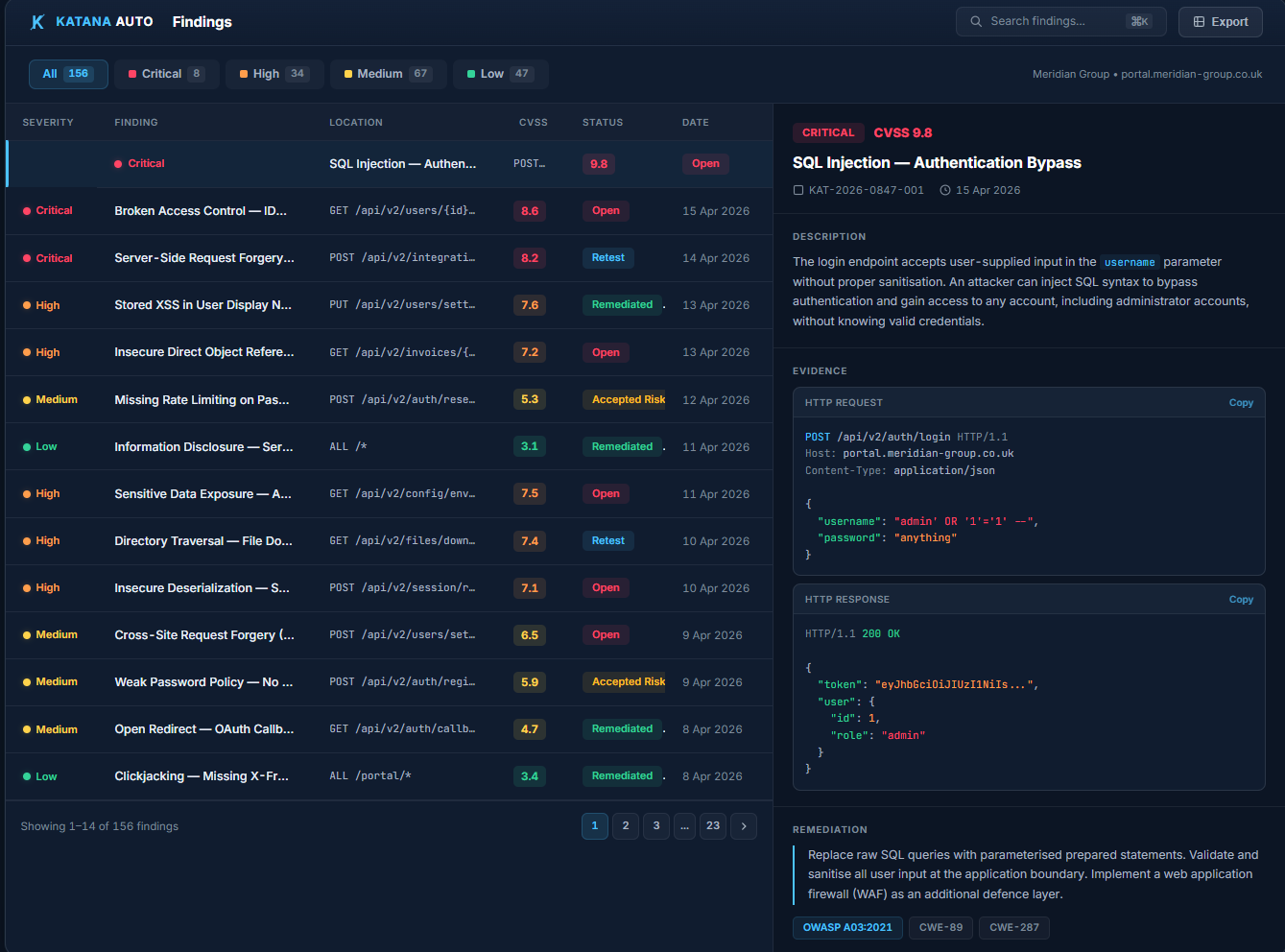Sort by the CVSS column header
The width and height of the screenshot is (1285, 952).
click(533, 123)
